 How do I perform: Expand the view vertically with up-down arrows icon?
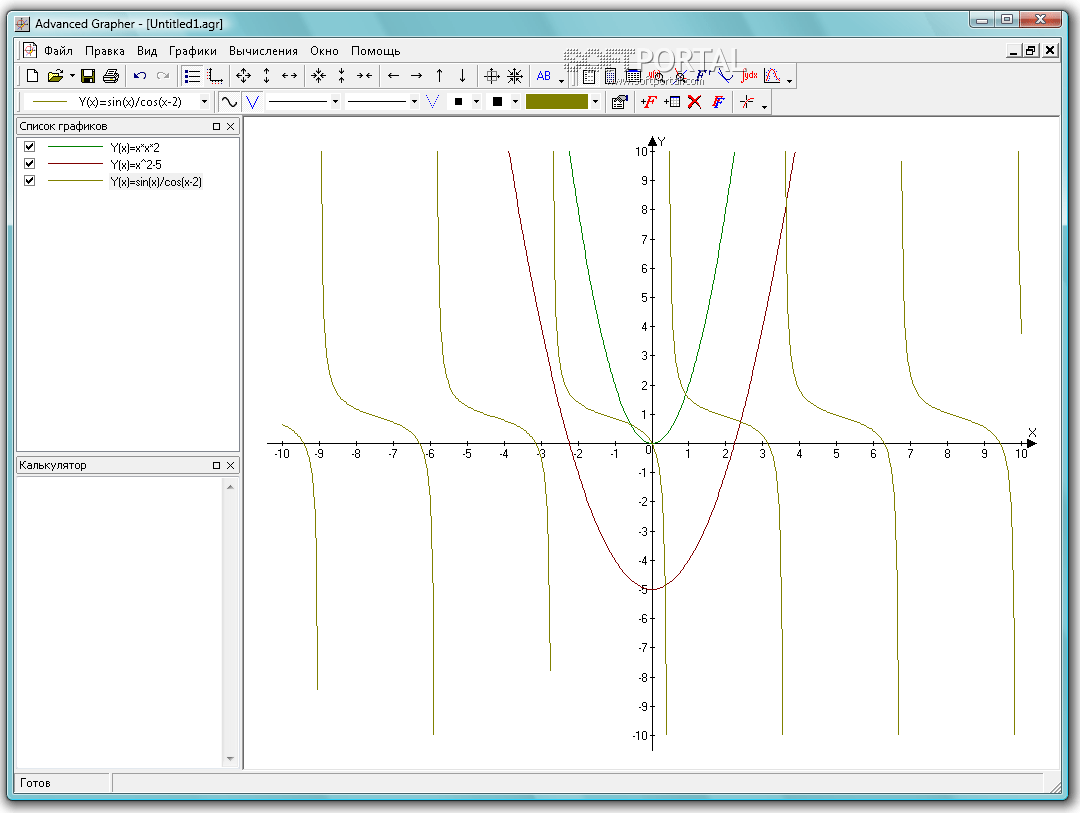tap(267, 76)
